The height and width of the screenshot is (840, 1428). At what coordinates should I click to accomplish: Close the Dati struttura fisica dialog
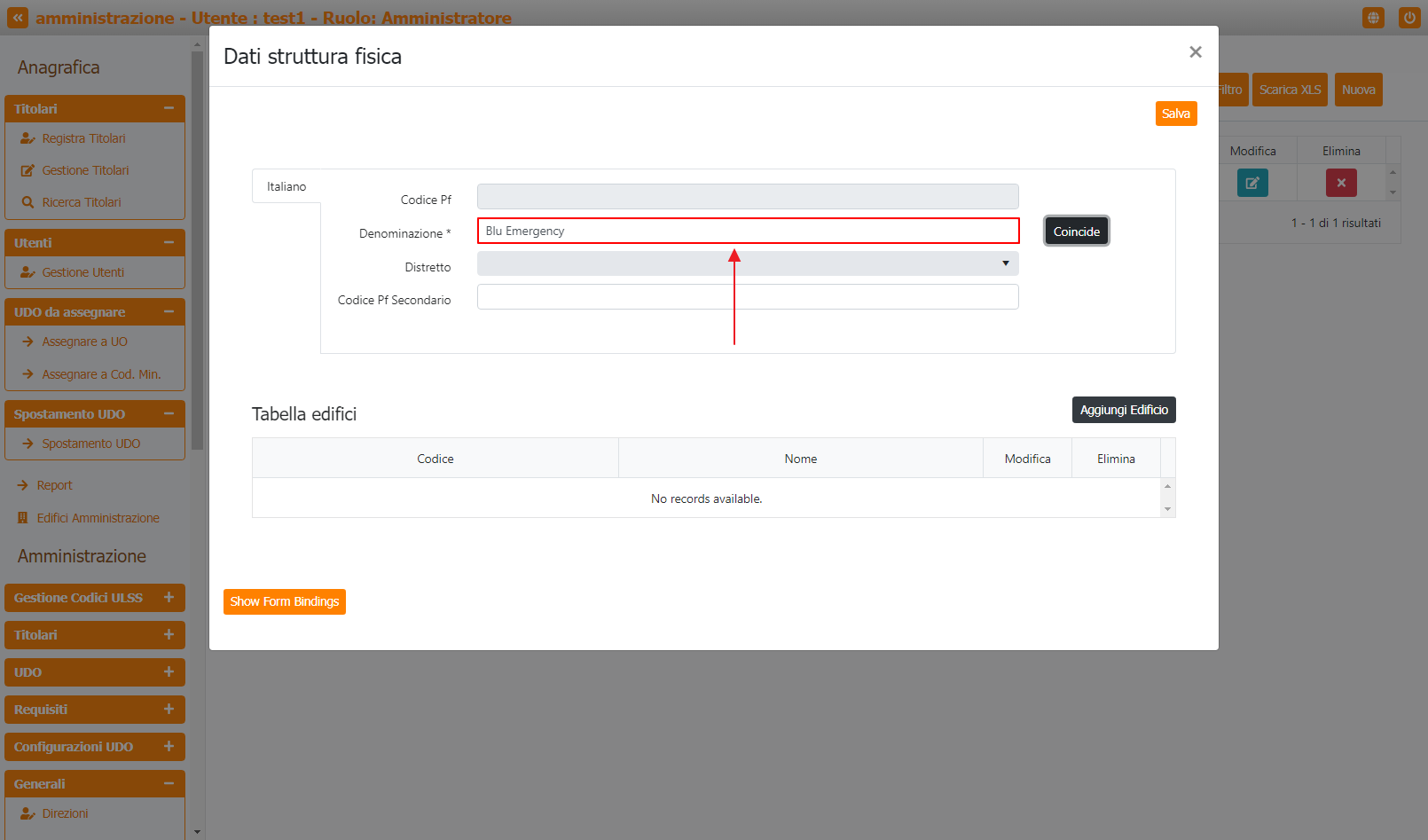pyautogui.click(x=1195, y=52)
